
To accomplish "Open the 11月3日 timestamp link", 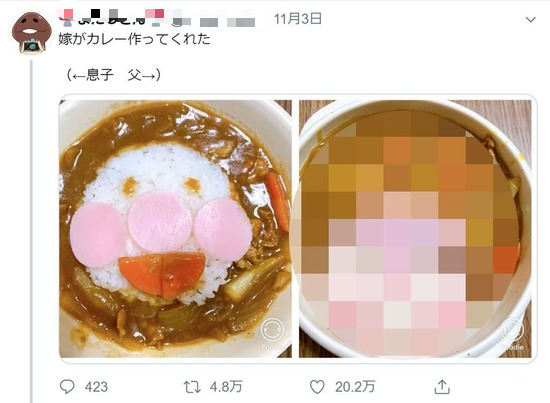I will tap(297, 19).
